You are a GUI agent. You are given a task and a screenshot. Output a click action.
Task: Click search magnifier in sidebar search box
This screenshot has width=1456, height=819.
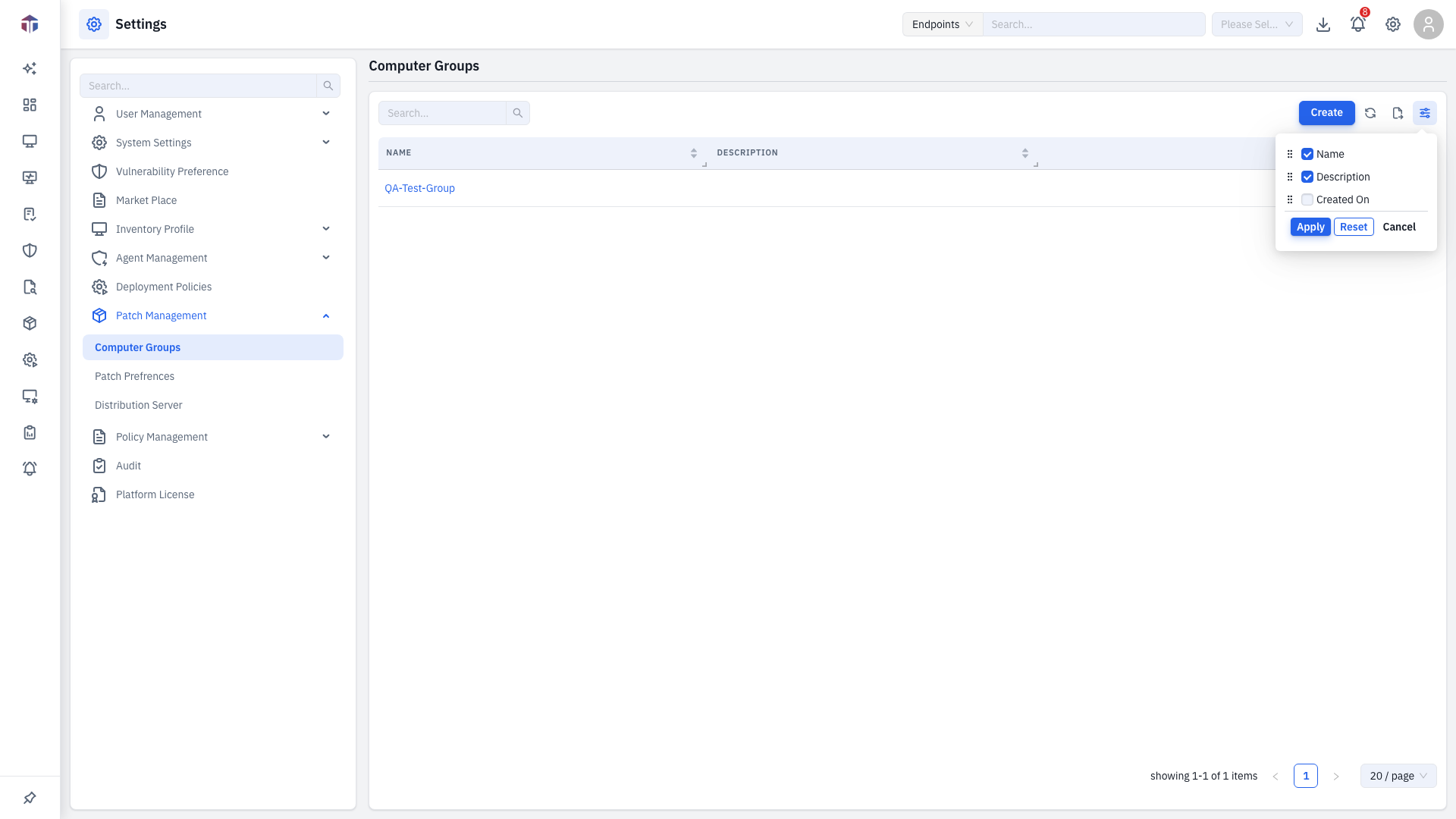[x=328, y=86]
